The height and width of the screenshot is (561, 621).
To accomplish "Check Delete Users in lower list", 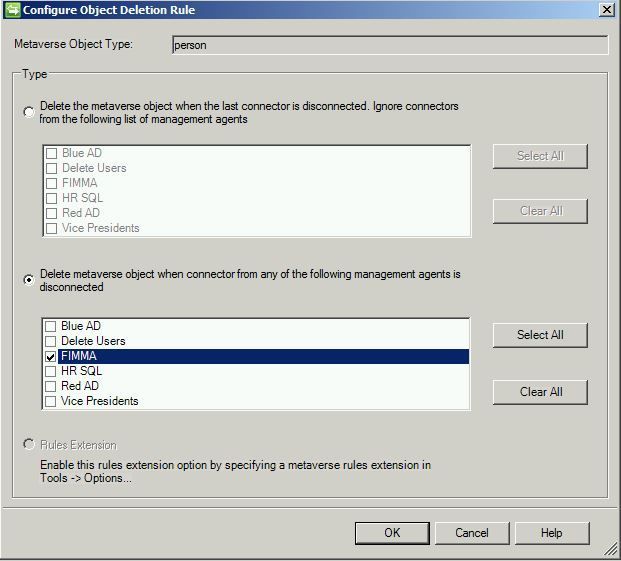I will [x=51, y=341].
